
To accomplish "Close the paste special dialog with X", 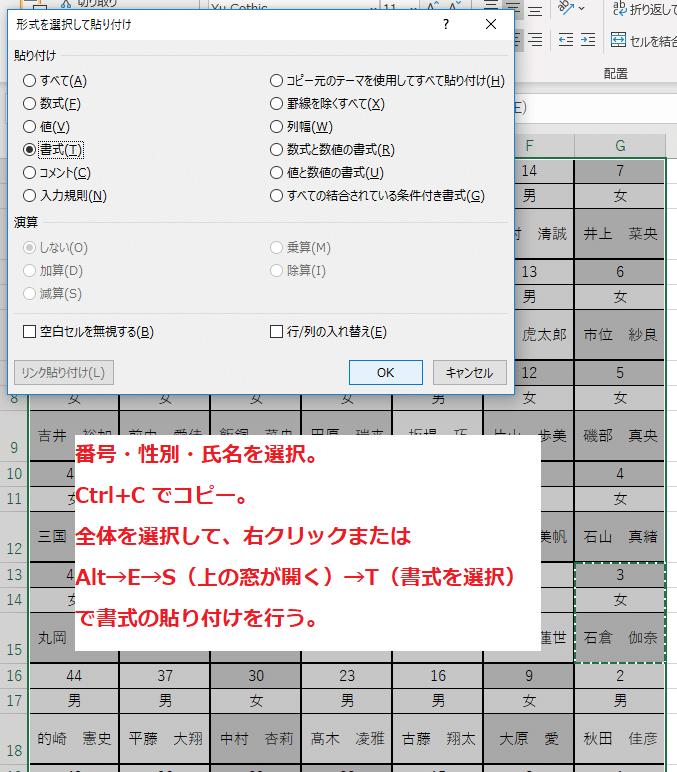I will (x=491, y=24).
